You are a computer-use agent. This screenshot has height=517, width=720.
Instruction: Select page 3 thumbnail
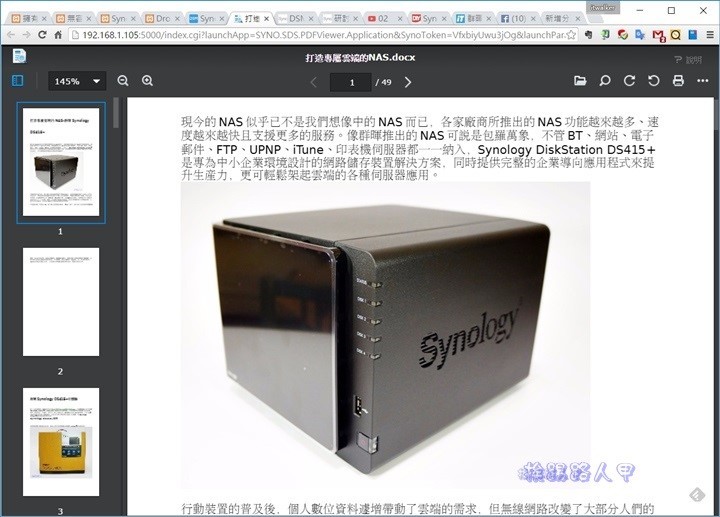click(x=61, y=442)
